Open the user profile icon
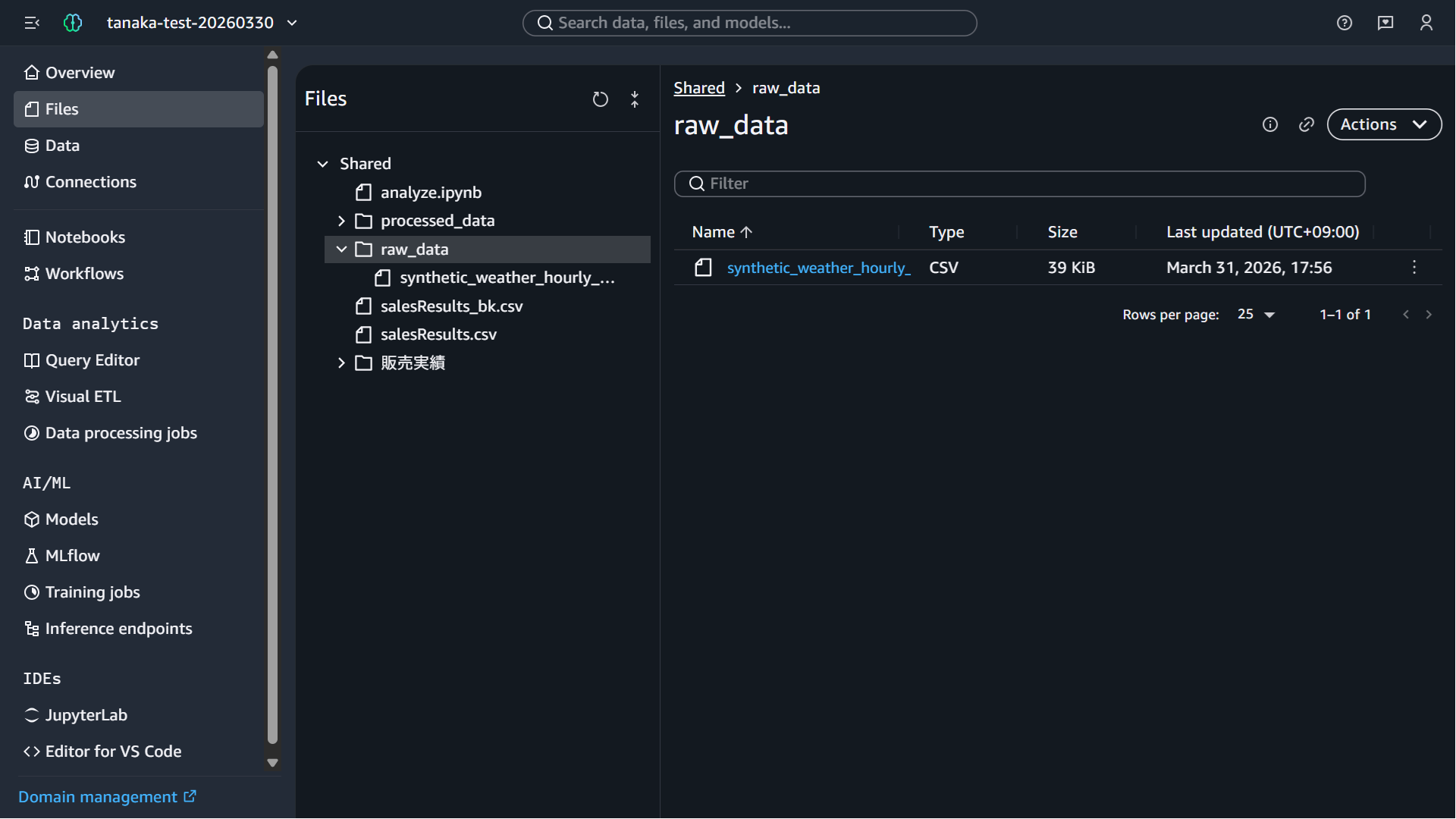 coord(1426,23)
